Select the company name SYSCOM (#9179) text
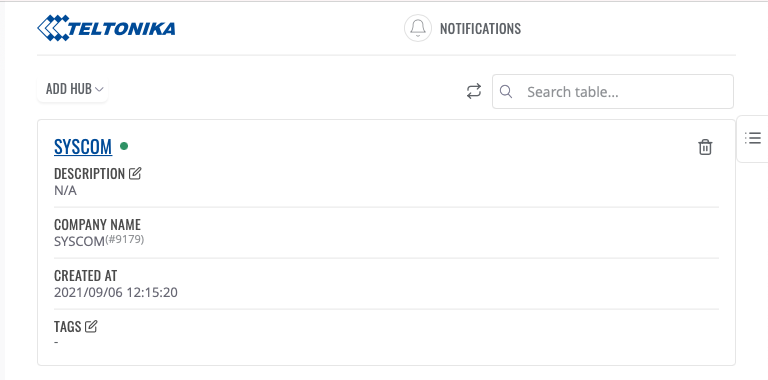 click(99, 240)
